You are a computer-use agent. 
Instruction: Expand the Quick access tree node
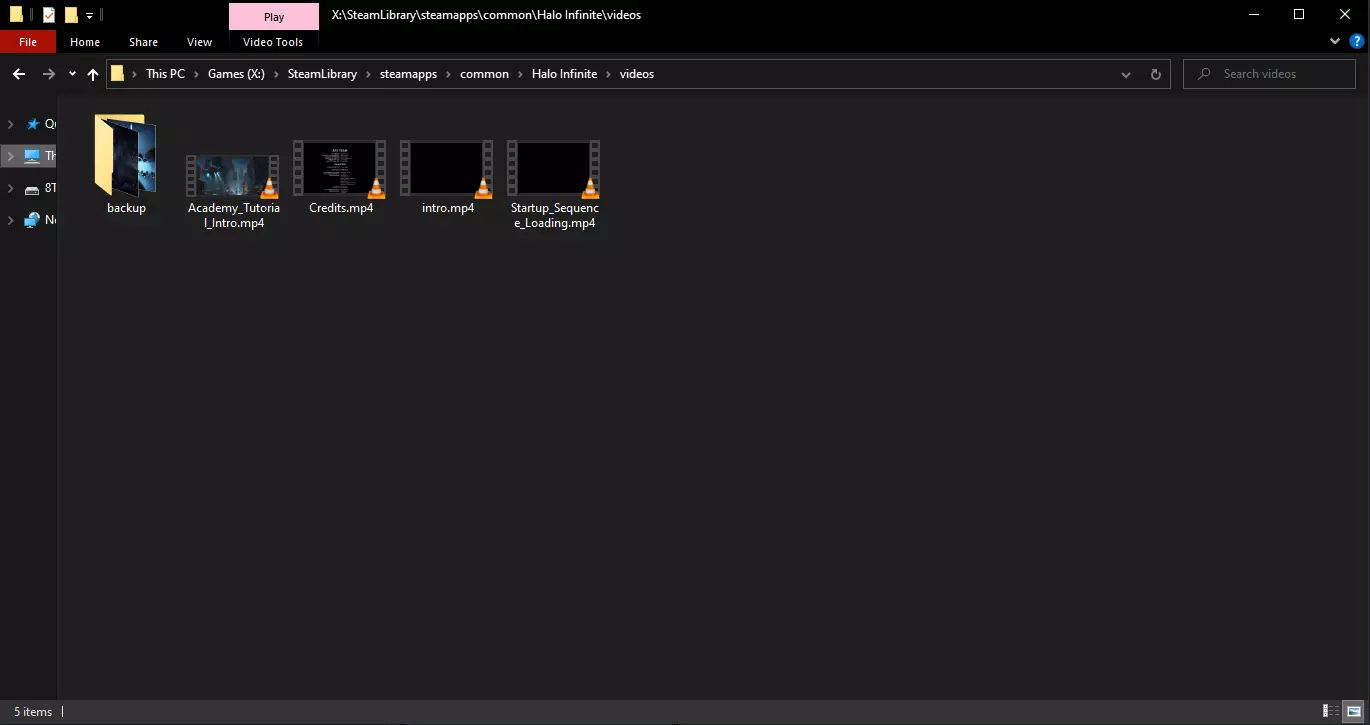click(x=10, y=124)
